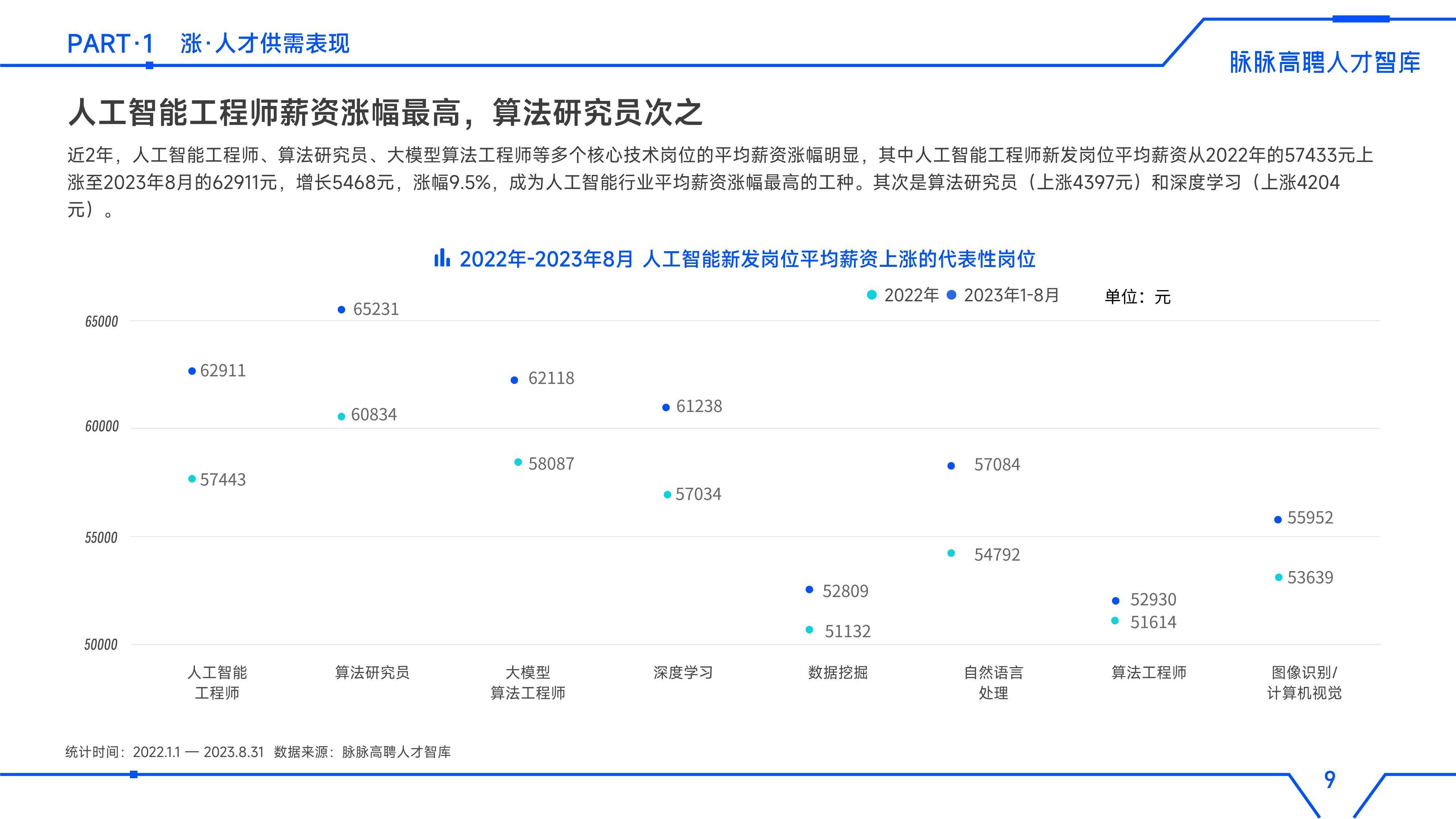Viewport: 1456px width, 819px height.
Task: Click the 单位：元 unit label
Action: pos(1137,297)
